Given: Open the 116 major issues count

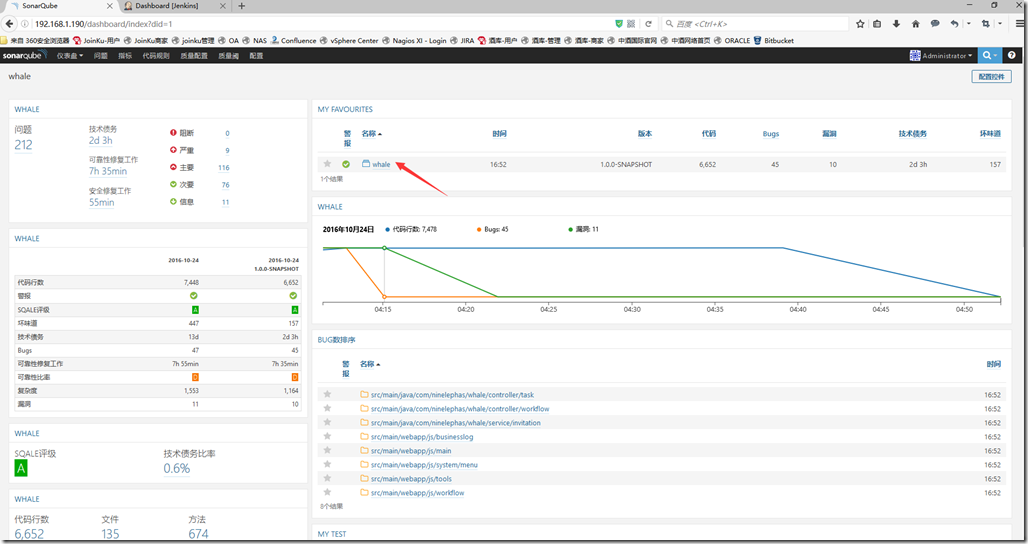Looking at the screenshot, I should pyautogui.click(x=224, y=168).
